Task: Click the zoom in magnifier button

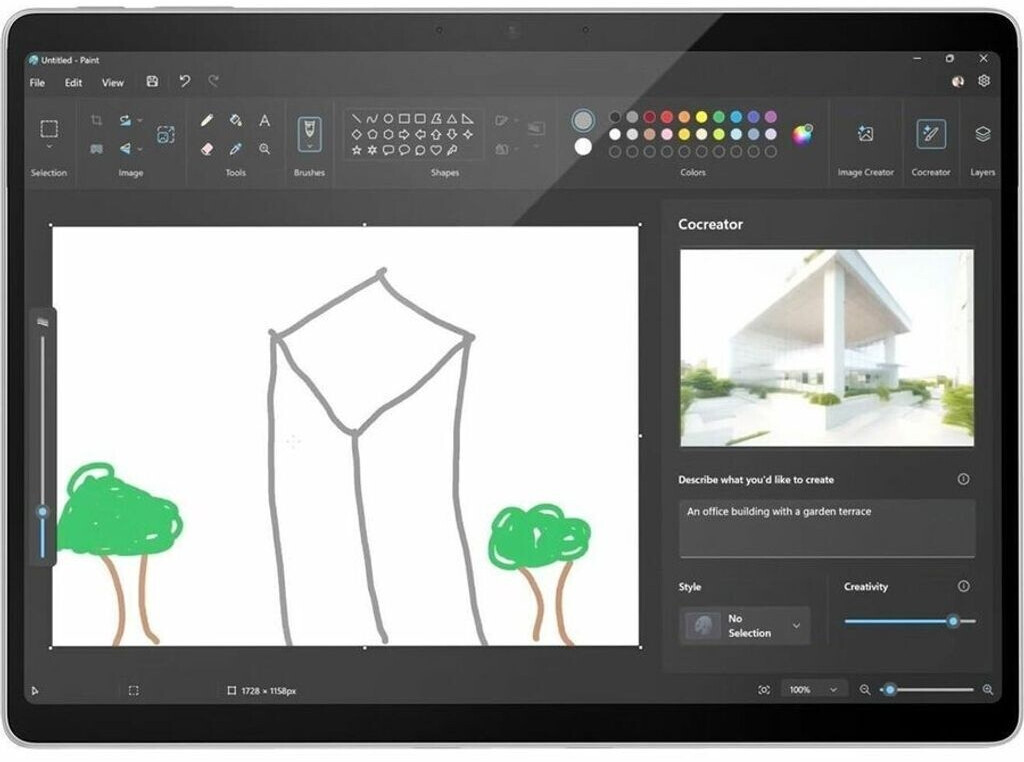Action: [988, 690]
